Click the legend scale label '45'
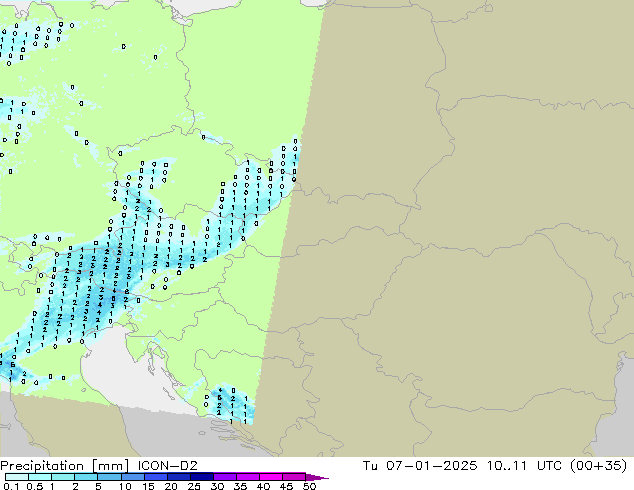Screen dimensions: 634x490 point(286,486)
